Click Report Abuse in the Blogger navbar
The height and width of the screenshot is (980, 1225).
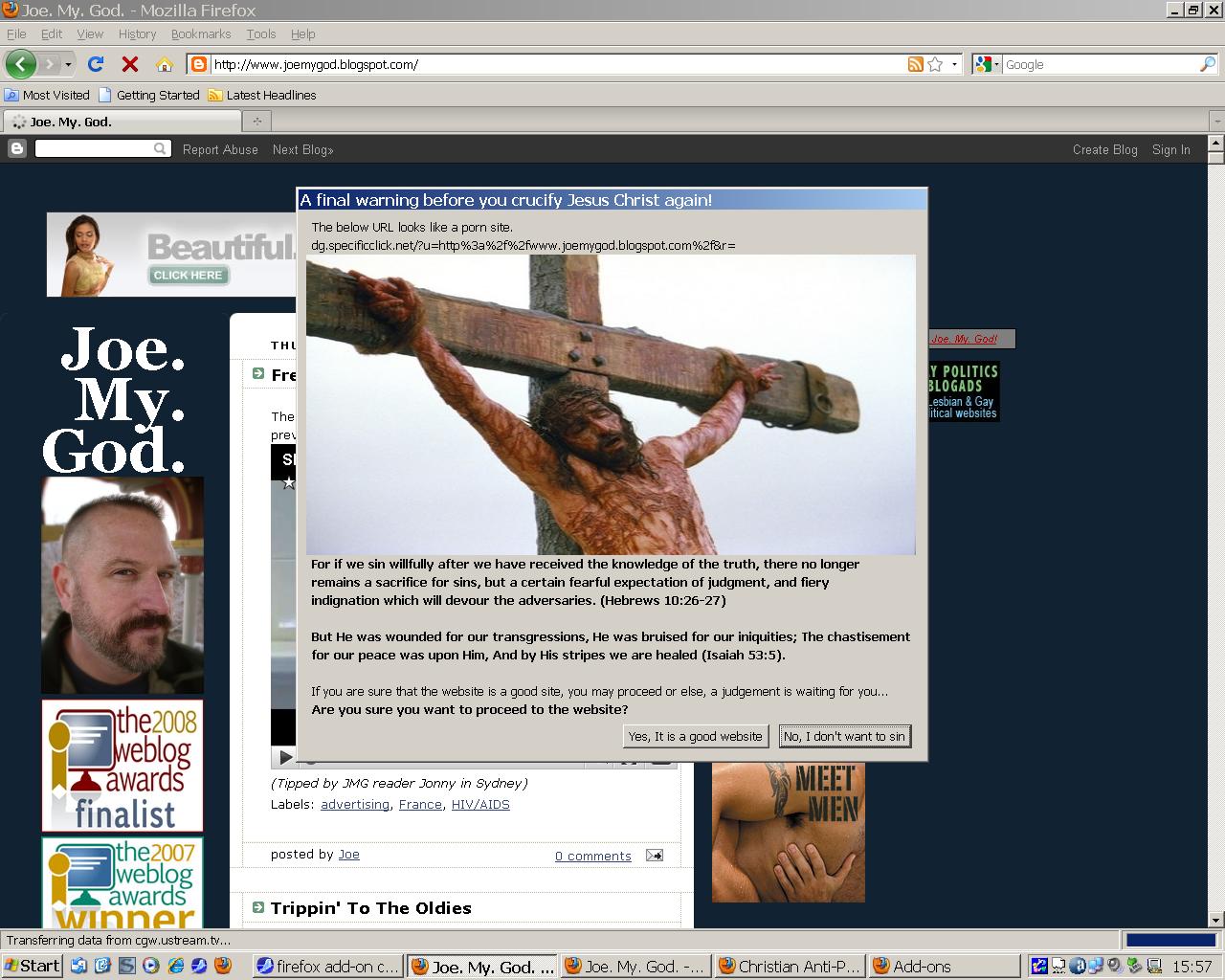click(220, 149)
